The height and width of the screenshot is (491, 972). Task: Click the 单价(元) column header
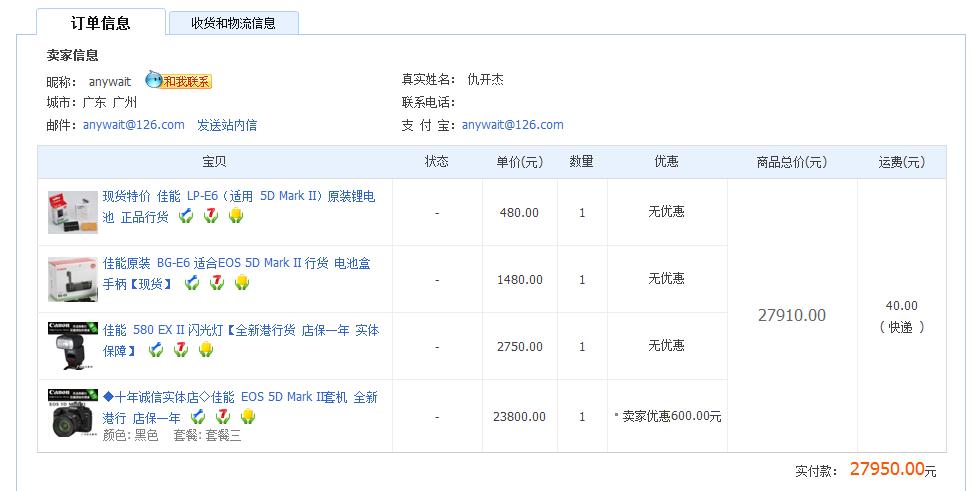point(519,162)
